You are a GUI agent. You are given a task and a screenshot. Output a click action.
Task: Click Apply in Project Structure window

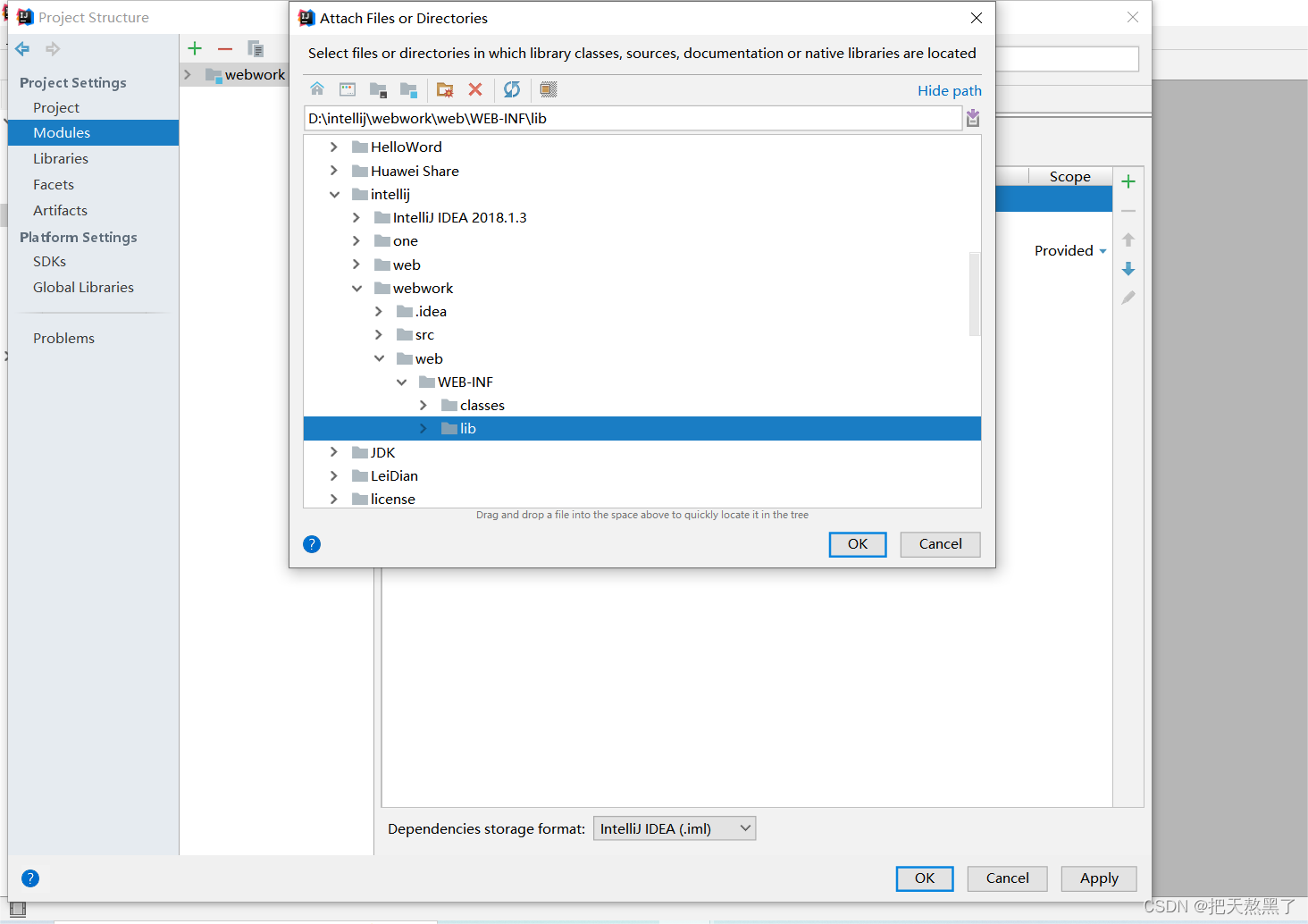click(1099, 878)
